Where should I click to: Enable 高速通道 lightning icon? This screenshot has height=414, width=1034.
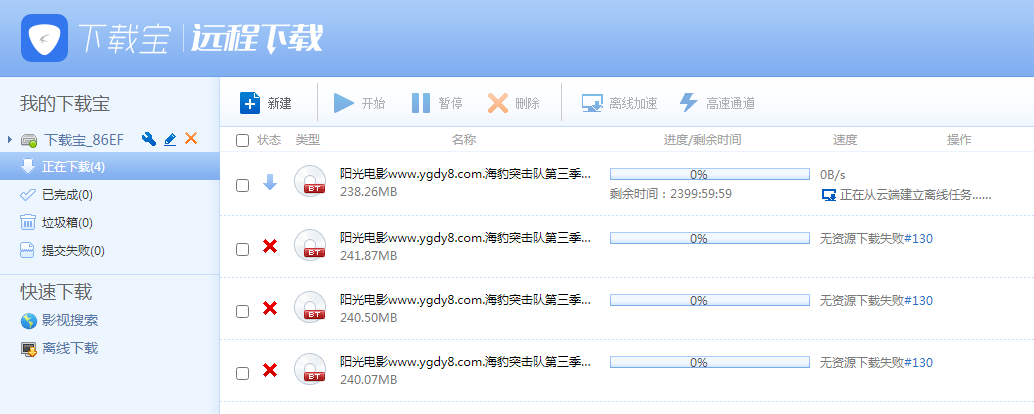[x=688, y=103]
